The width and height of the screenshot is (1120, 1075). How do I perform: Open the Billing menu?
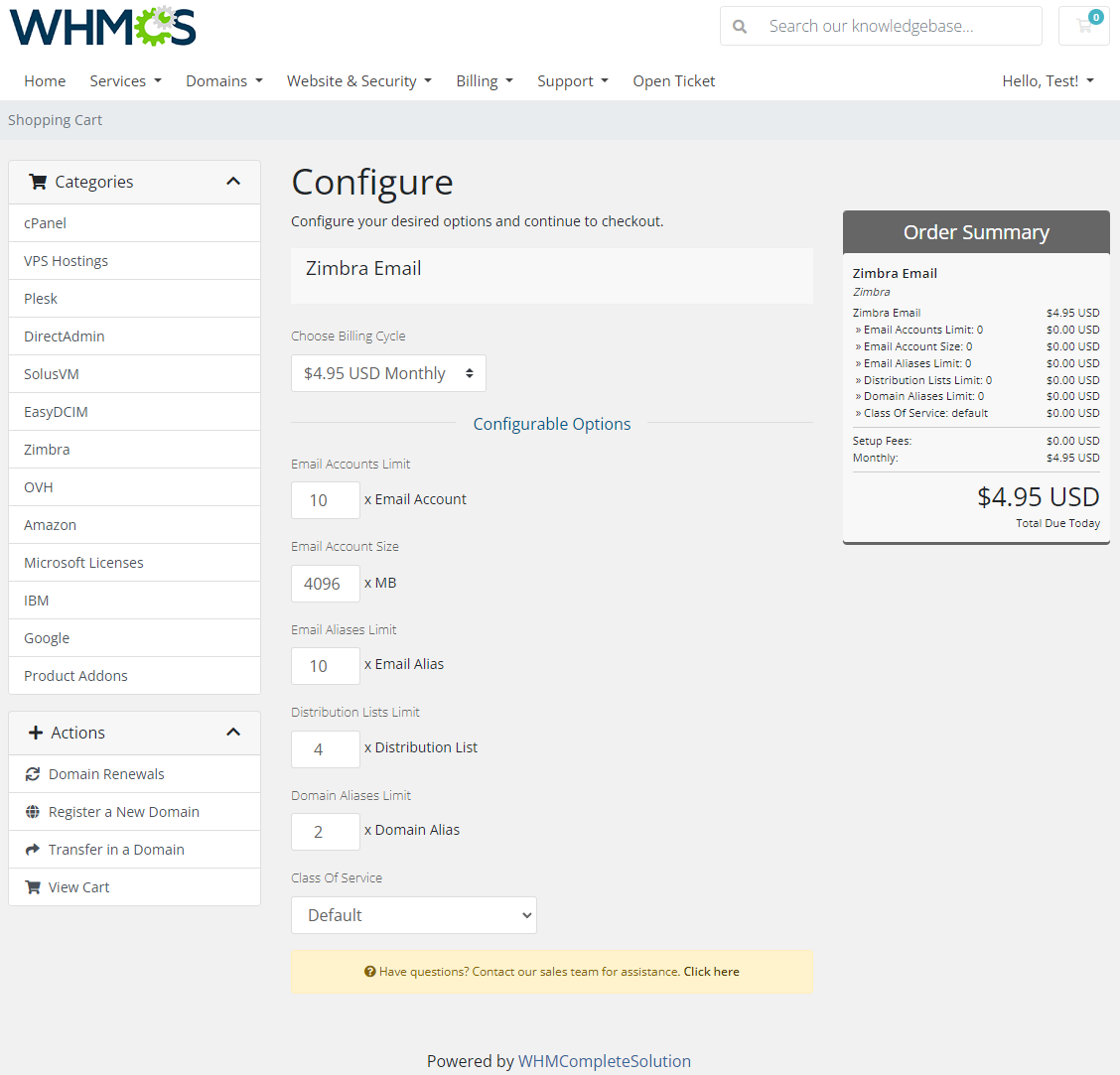tap(484, 80)
